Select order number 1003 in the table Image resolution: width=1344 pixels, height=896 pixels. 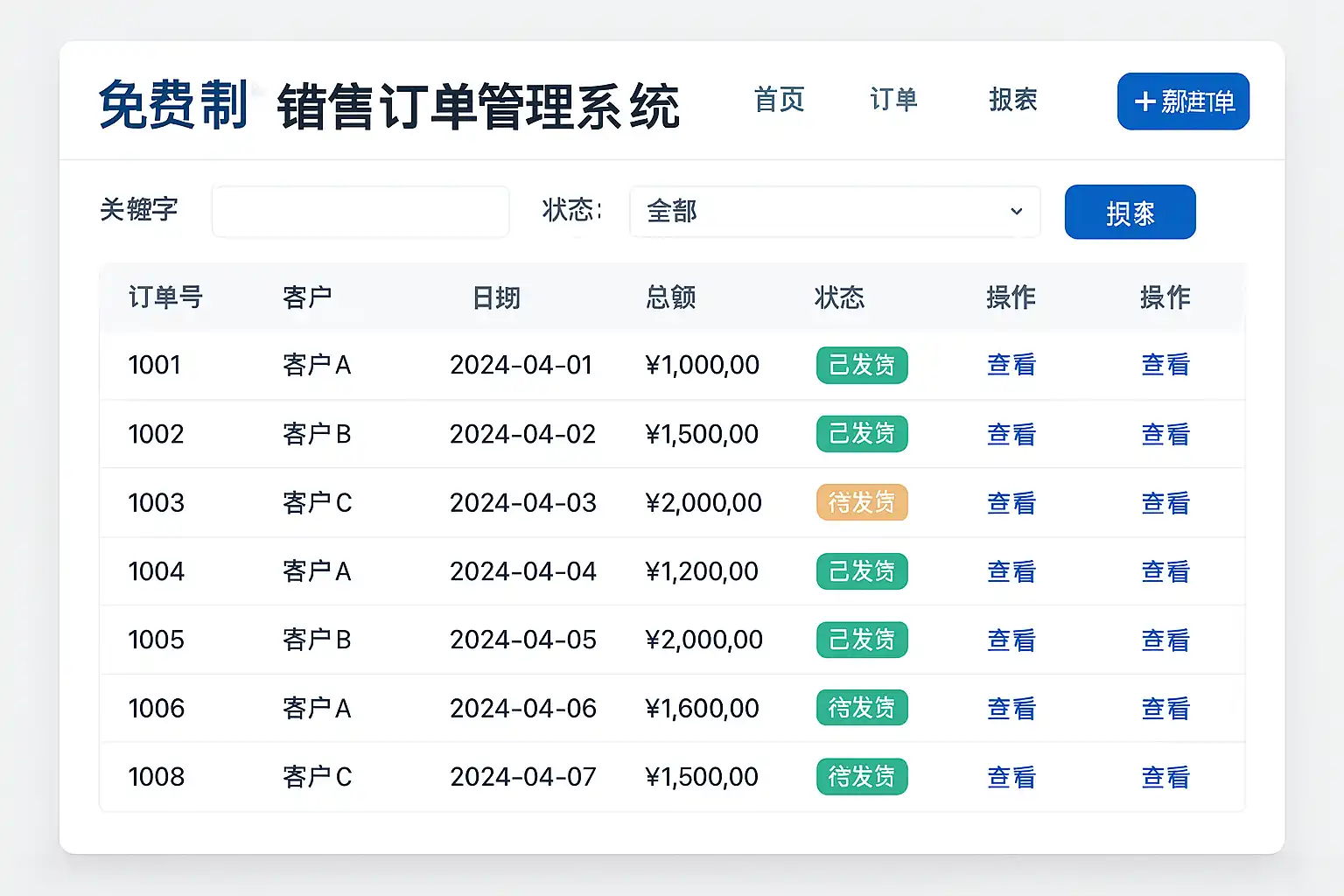coord(157,503)
